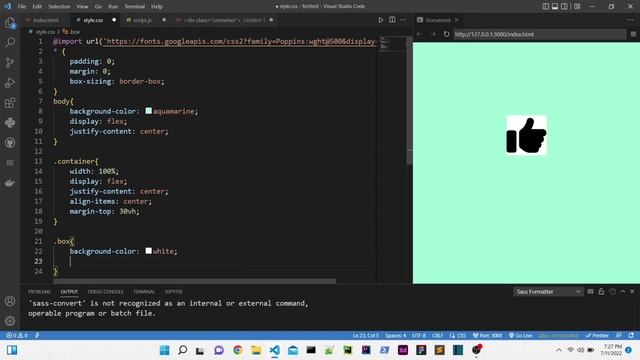This screenshot has width=640, height=360.
Task: Open the Python extension view
Action: coord(10,122)
